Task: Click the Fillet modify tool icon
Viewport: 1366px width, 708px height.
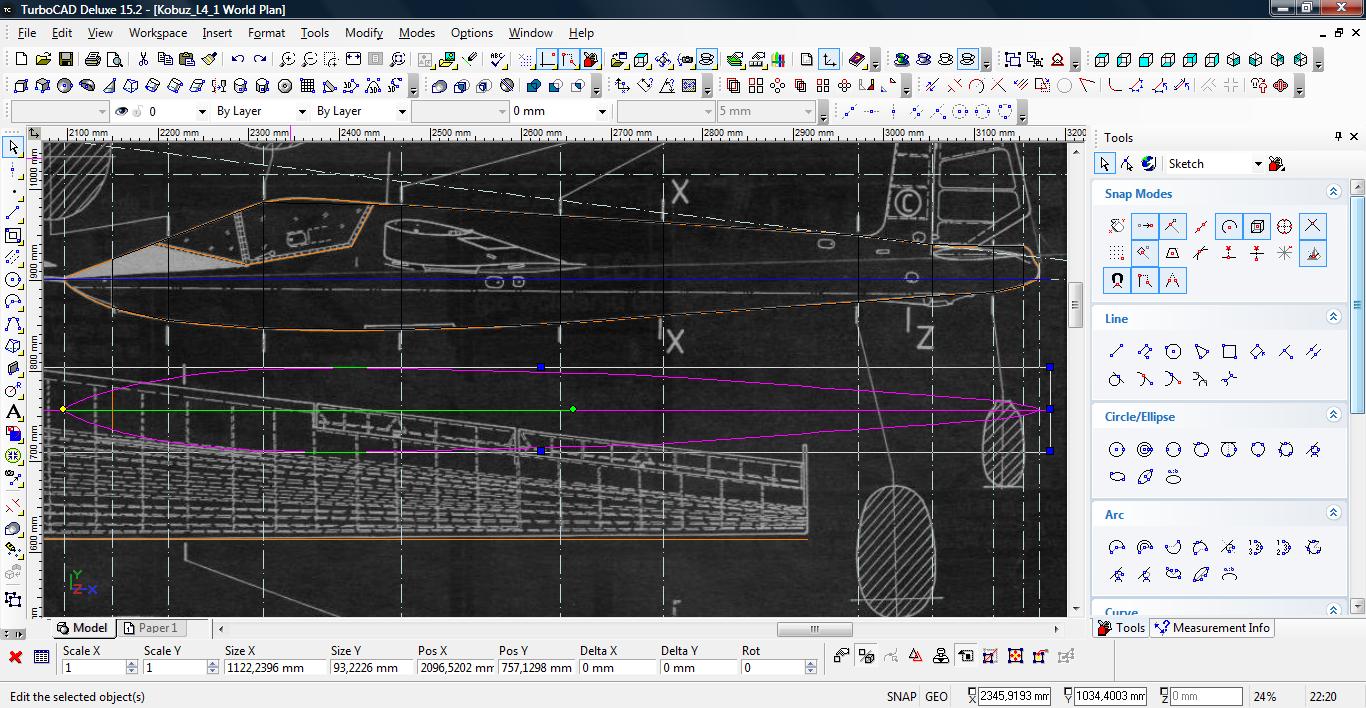Action: tap(1115, 86)
